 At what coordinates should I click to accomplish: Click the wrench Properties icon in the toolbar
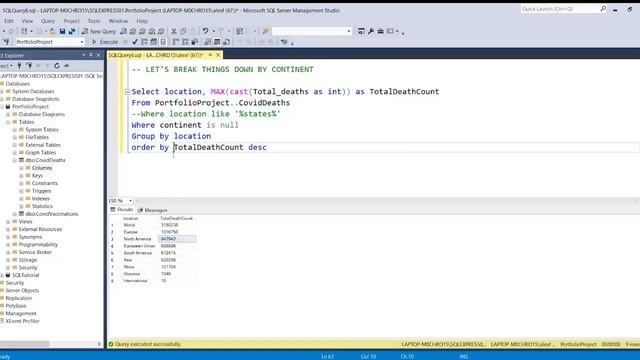pyautogui.click(x=371, y=31)
